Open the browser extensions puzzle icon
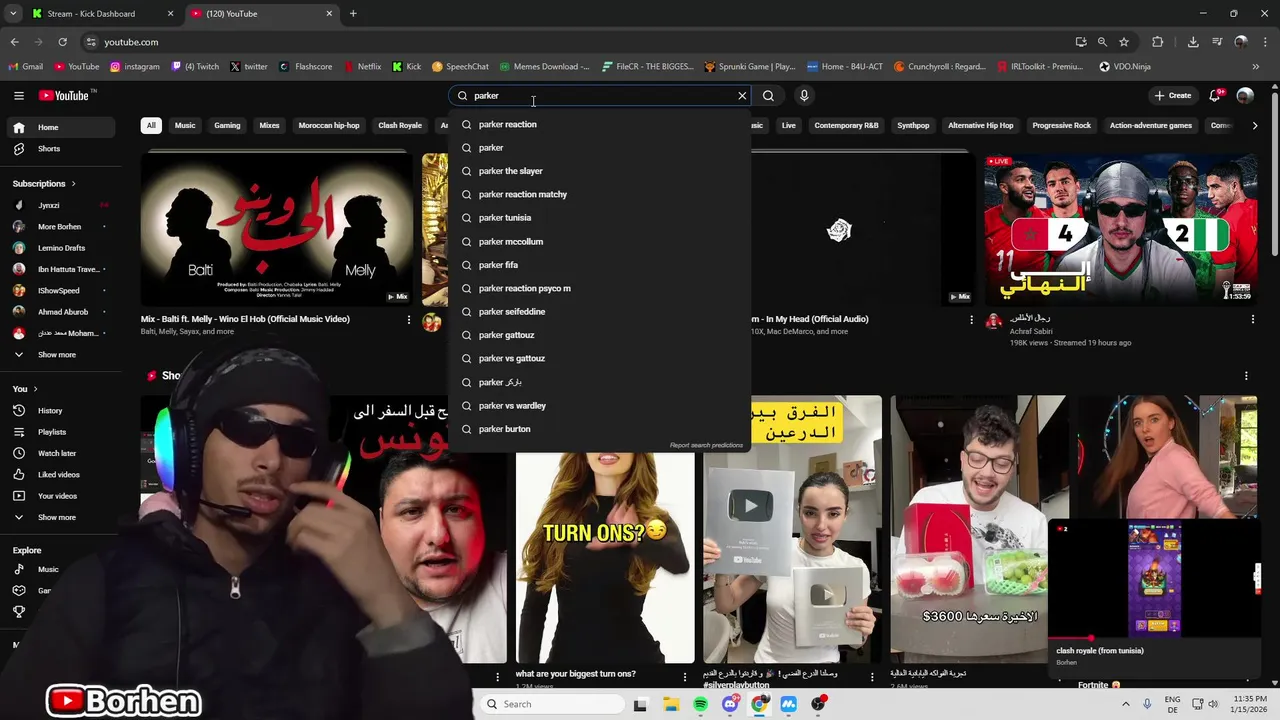 1158,42
